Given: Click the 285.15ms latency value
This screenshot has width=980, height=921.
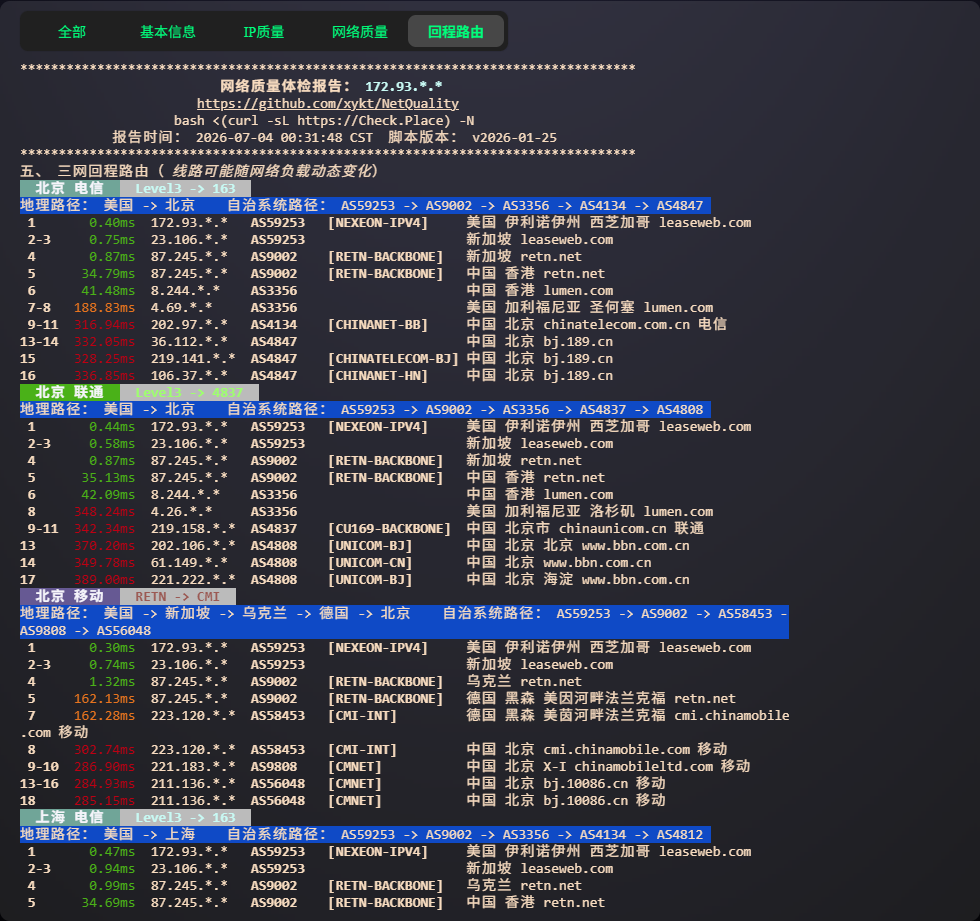Looking at the screenshot, I should (x=104, y=800).
